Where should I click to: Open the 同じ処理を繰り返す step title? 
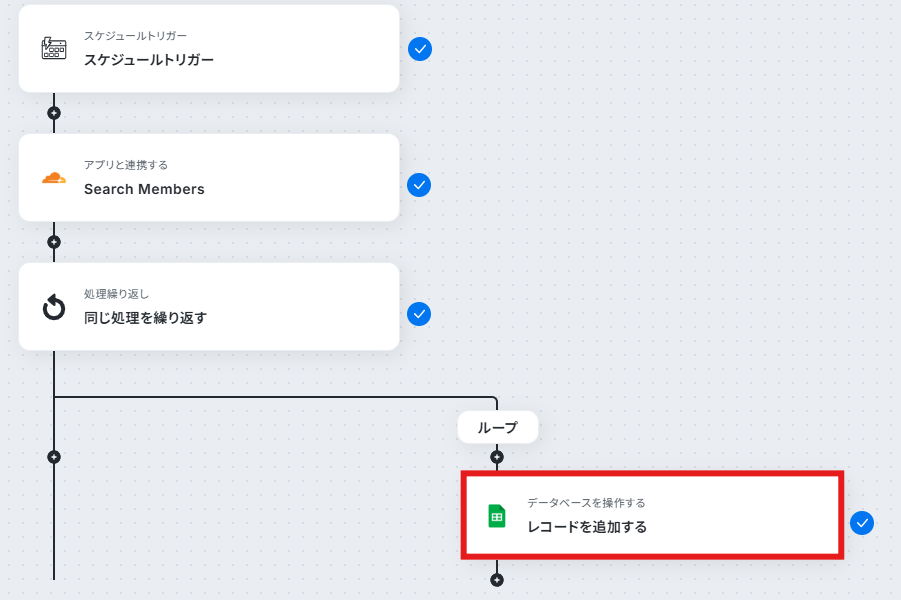(x=145, y=318)
